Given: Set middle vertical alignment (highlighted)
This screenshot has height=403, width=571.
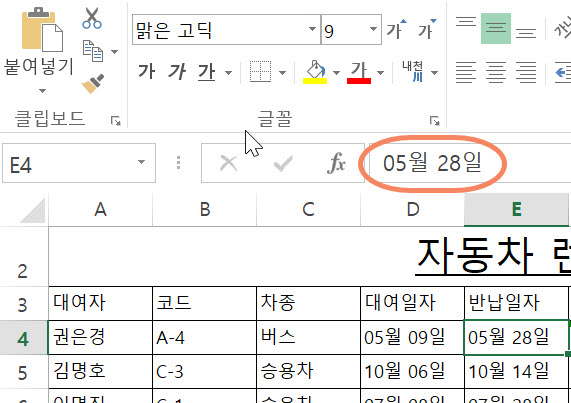Looking at the screenshot, I should click(x=496, y=28).
